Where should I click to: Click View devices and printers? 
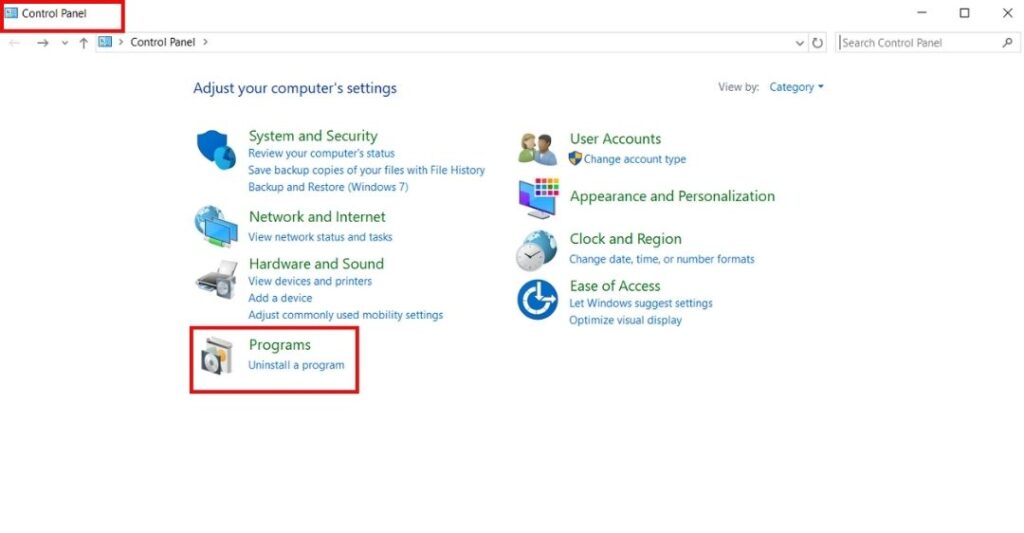point(310,281)
